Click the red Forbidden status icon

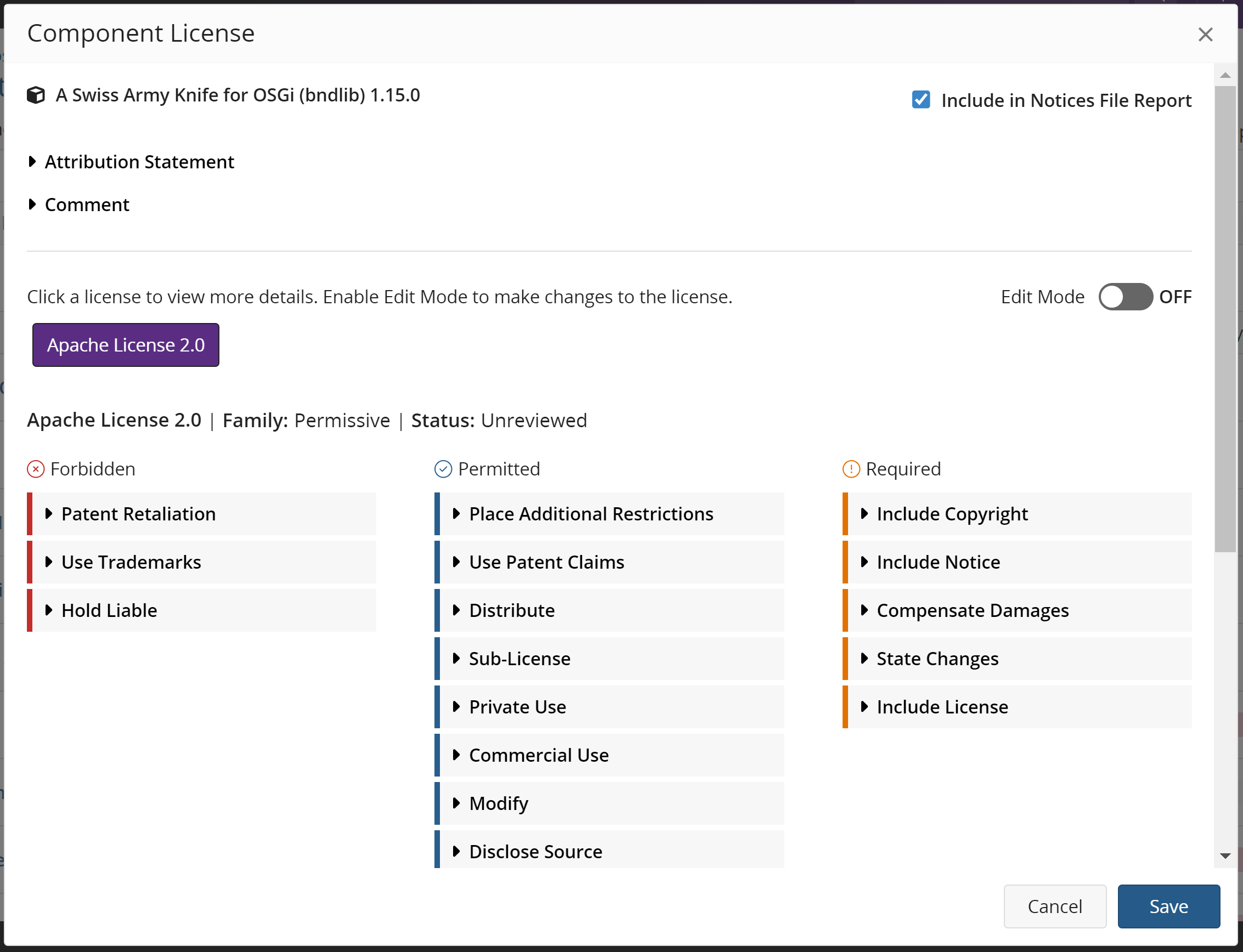click(x=35, y=469)
